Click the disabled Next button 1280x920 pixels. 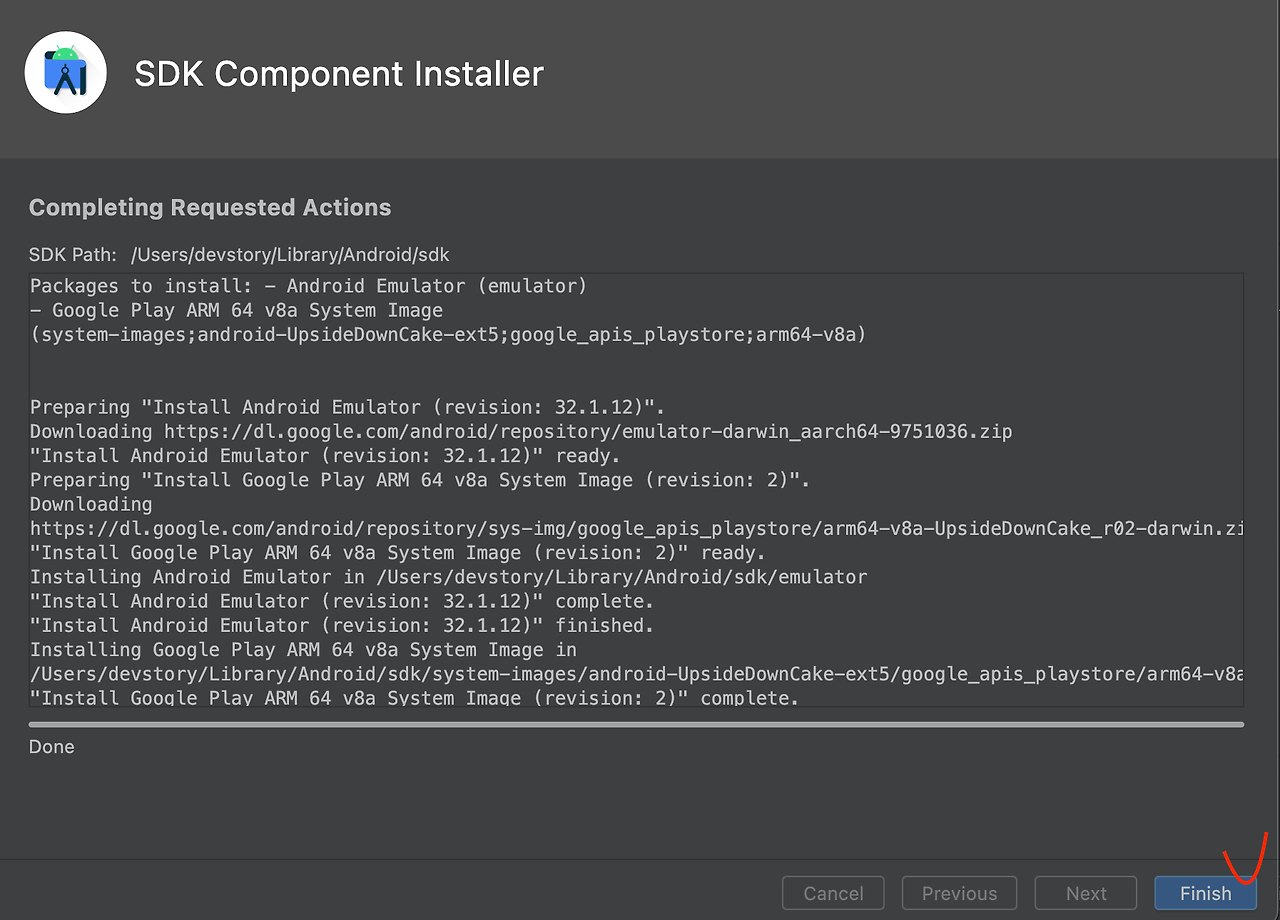click(1086, 893)
